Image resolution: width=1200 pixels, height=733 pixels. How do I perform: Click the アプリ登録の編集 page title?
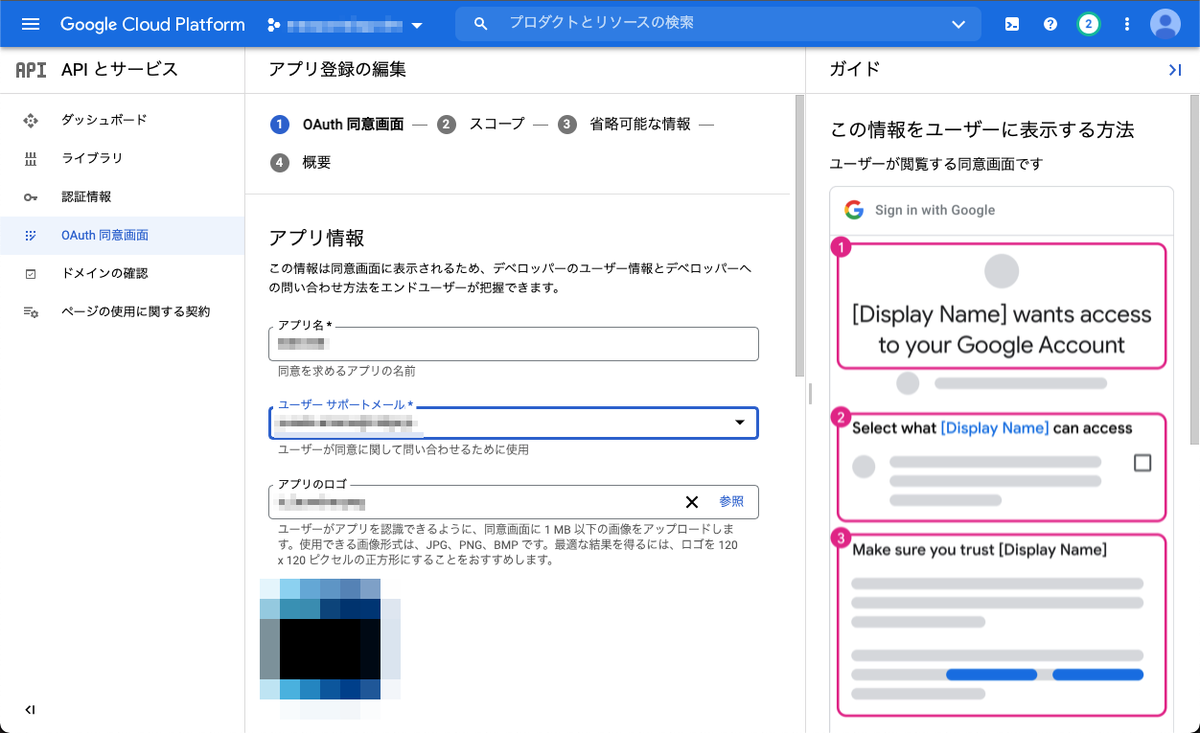coord(337,69)
